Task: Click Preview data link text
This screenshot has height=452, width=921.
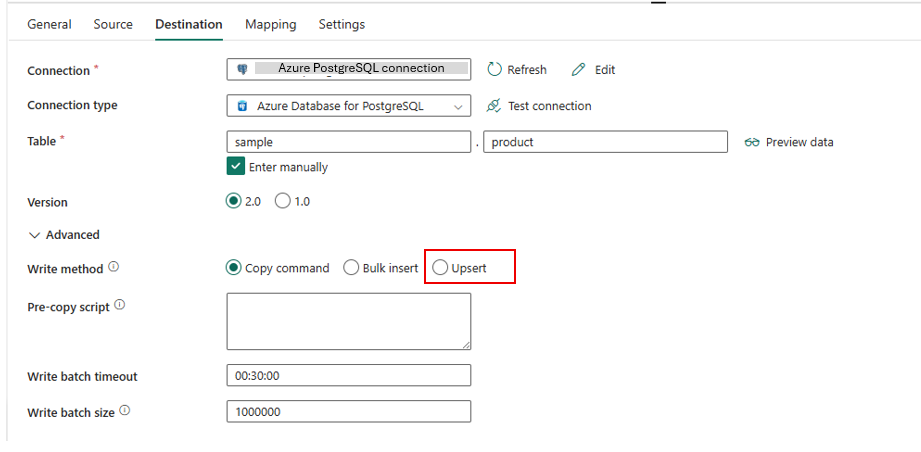Action: (799, 142)
